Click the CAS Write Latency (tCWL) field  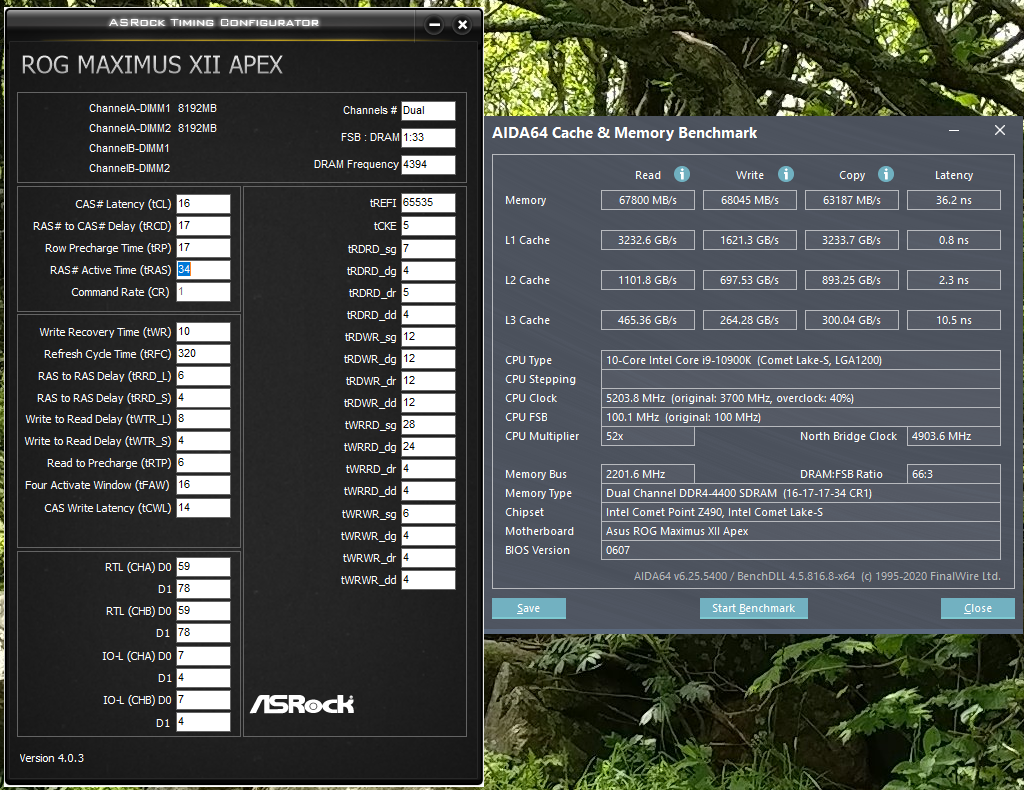(x=203, y=508)
